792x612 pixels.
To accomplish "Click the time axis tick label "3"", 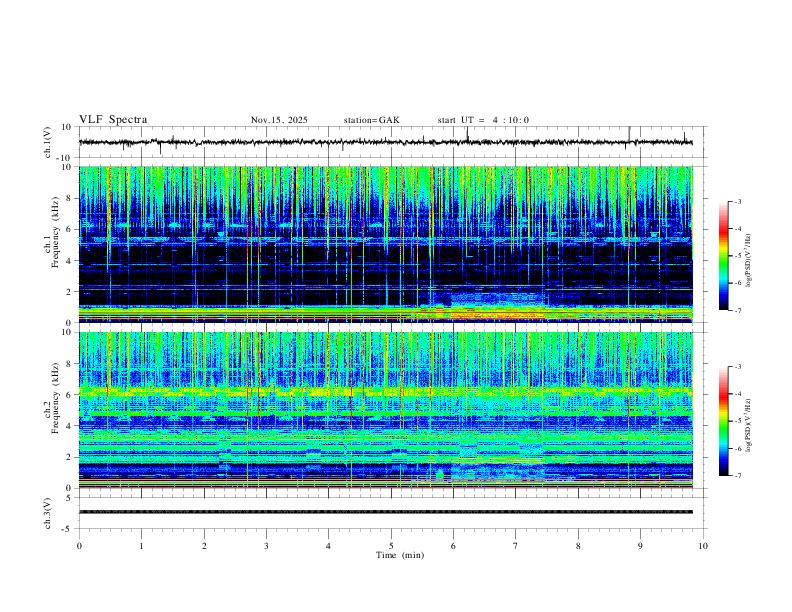I will [266, 546].
